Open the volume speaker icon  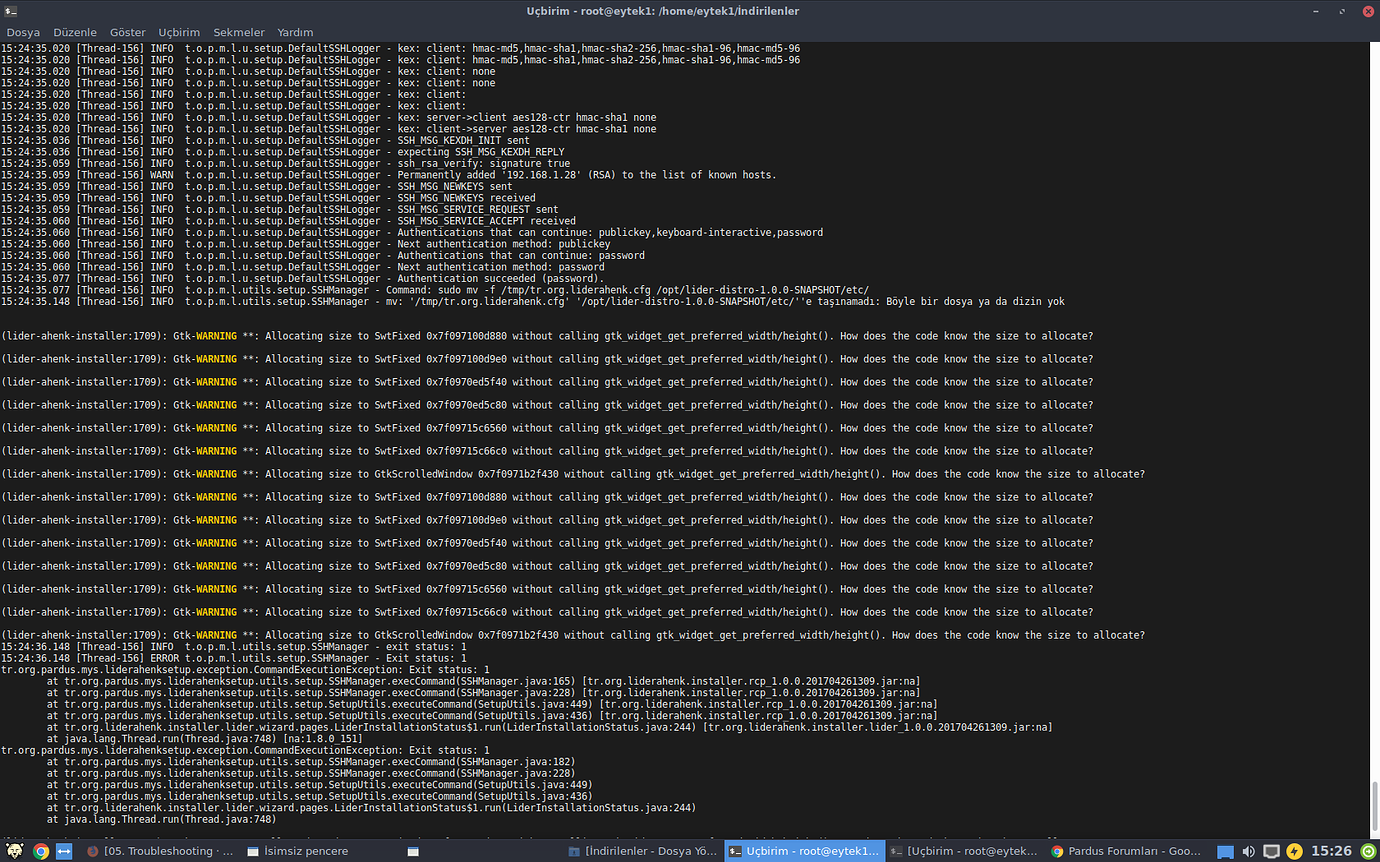pos(1248,851)
